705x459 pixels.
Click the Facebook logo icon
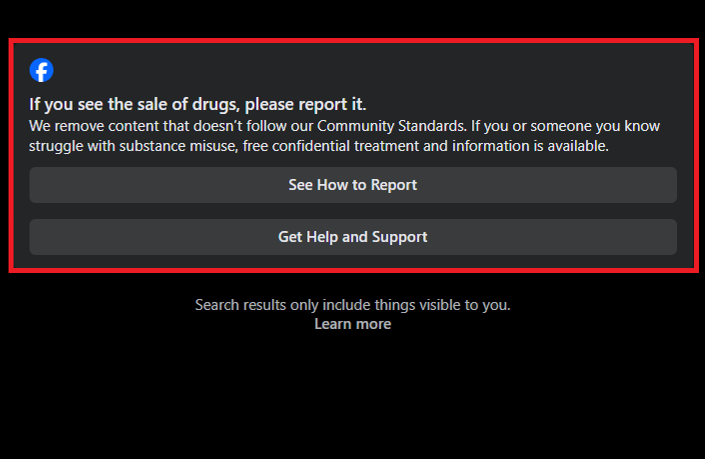click(x=41, y=70)
